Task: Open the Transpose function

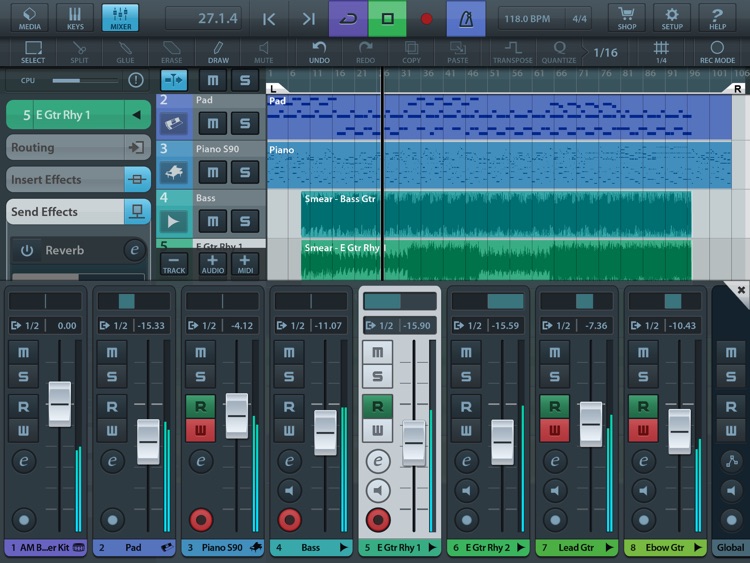Action: coord(513,52)
